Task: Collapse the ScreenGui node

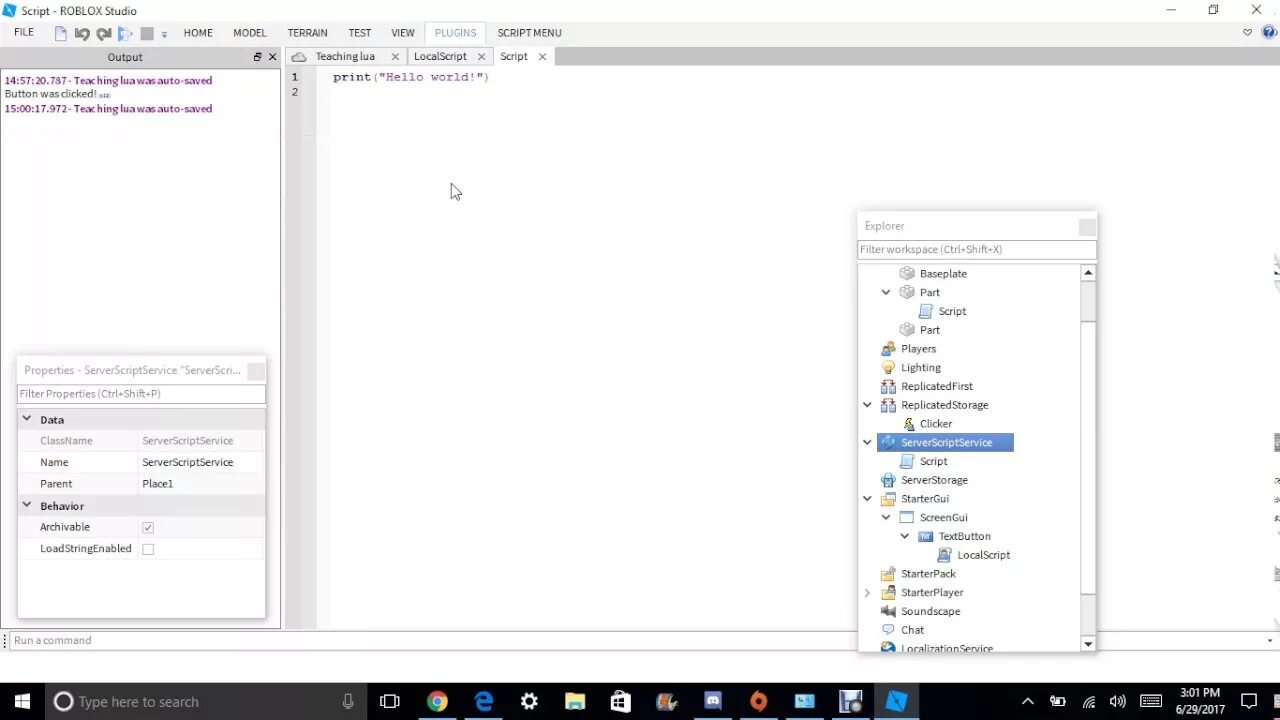Action: point(886,518)
